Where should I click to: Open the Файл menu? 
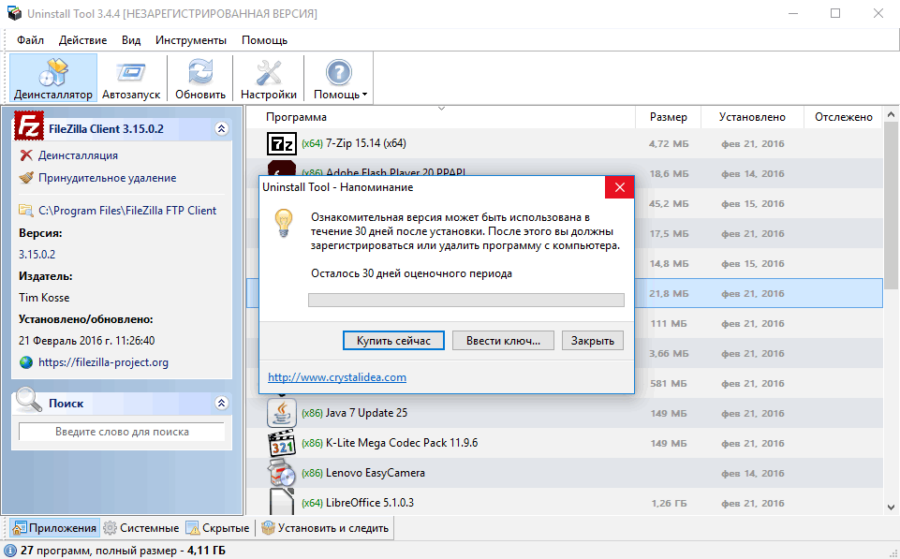[30, 40]
